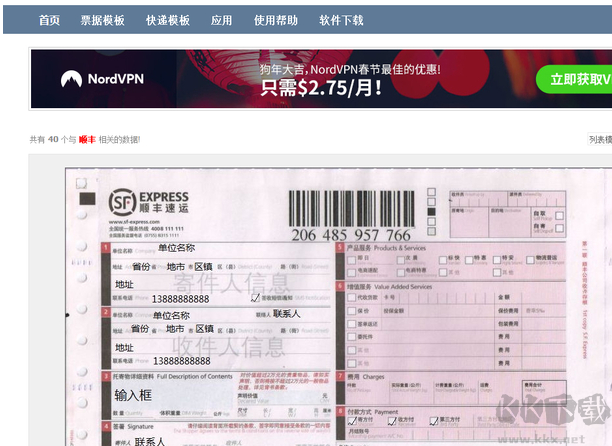Toggle the 寄方付 payment checkbox
The image size is (612, 446).
(x=352, y=420)
